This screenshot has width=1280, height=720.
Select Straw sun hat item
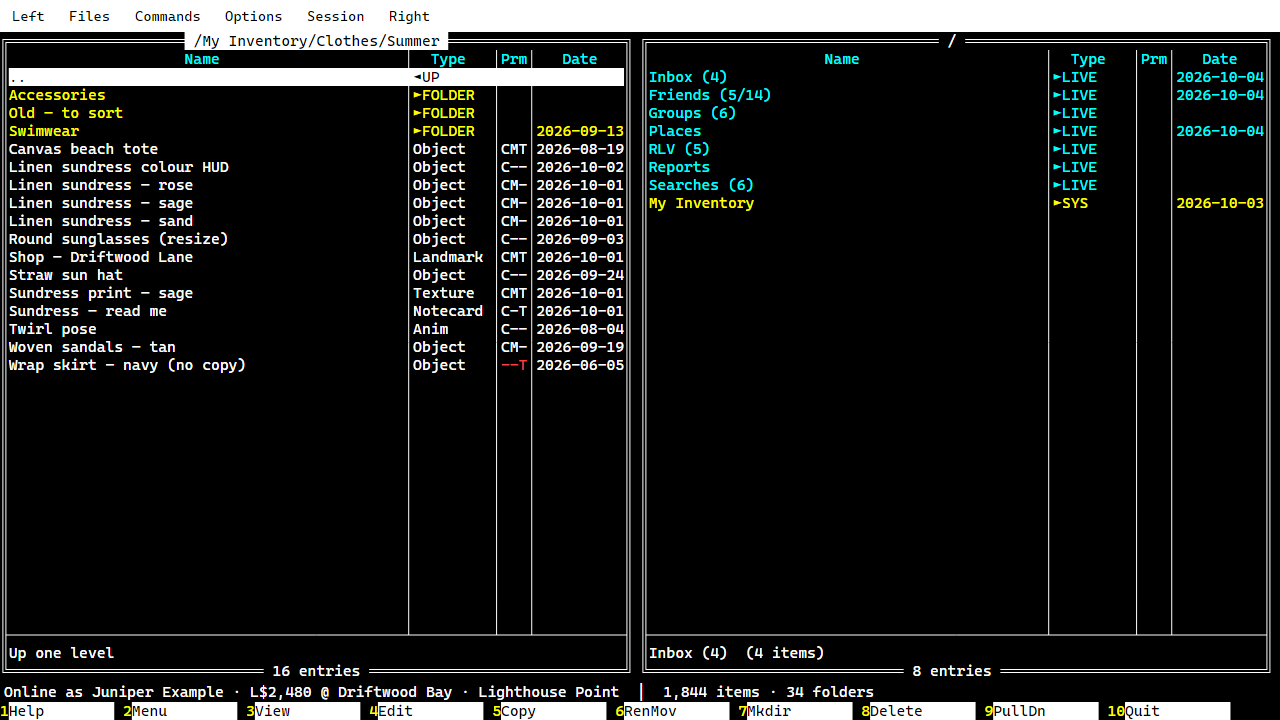pos(316,275)
